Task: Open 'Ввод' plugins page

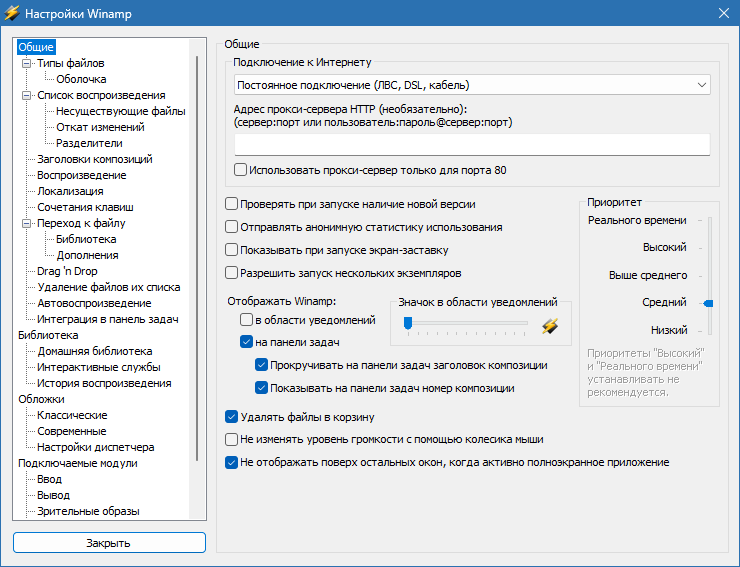Action: click(50, 479)
